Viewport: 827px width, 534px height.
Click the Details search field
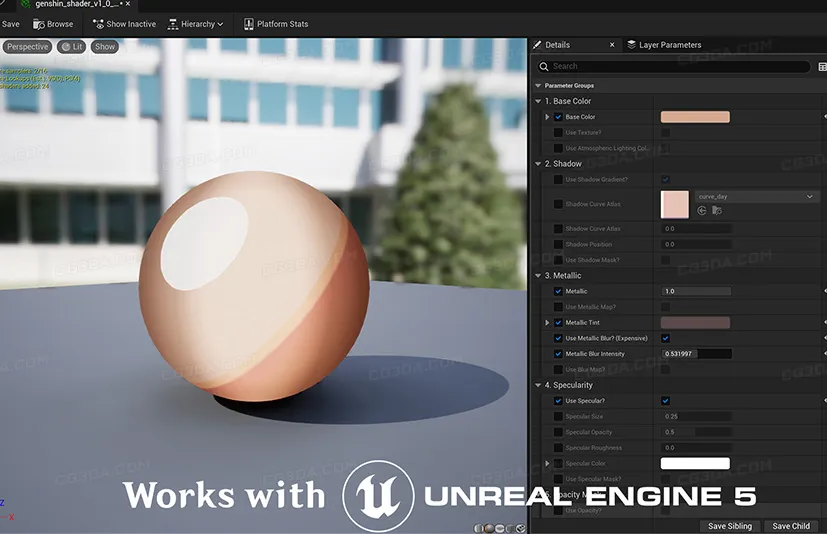[x=674, y=66]
